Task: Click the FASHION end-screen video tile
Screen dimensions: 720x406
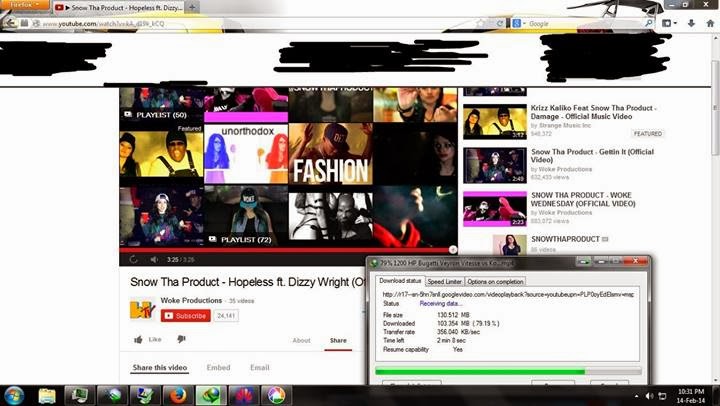Action: coord(331,154)
